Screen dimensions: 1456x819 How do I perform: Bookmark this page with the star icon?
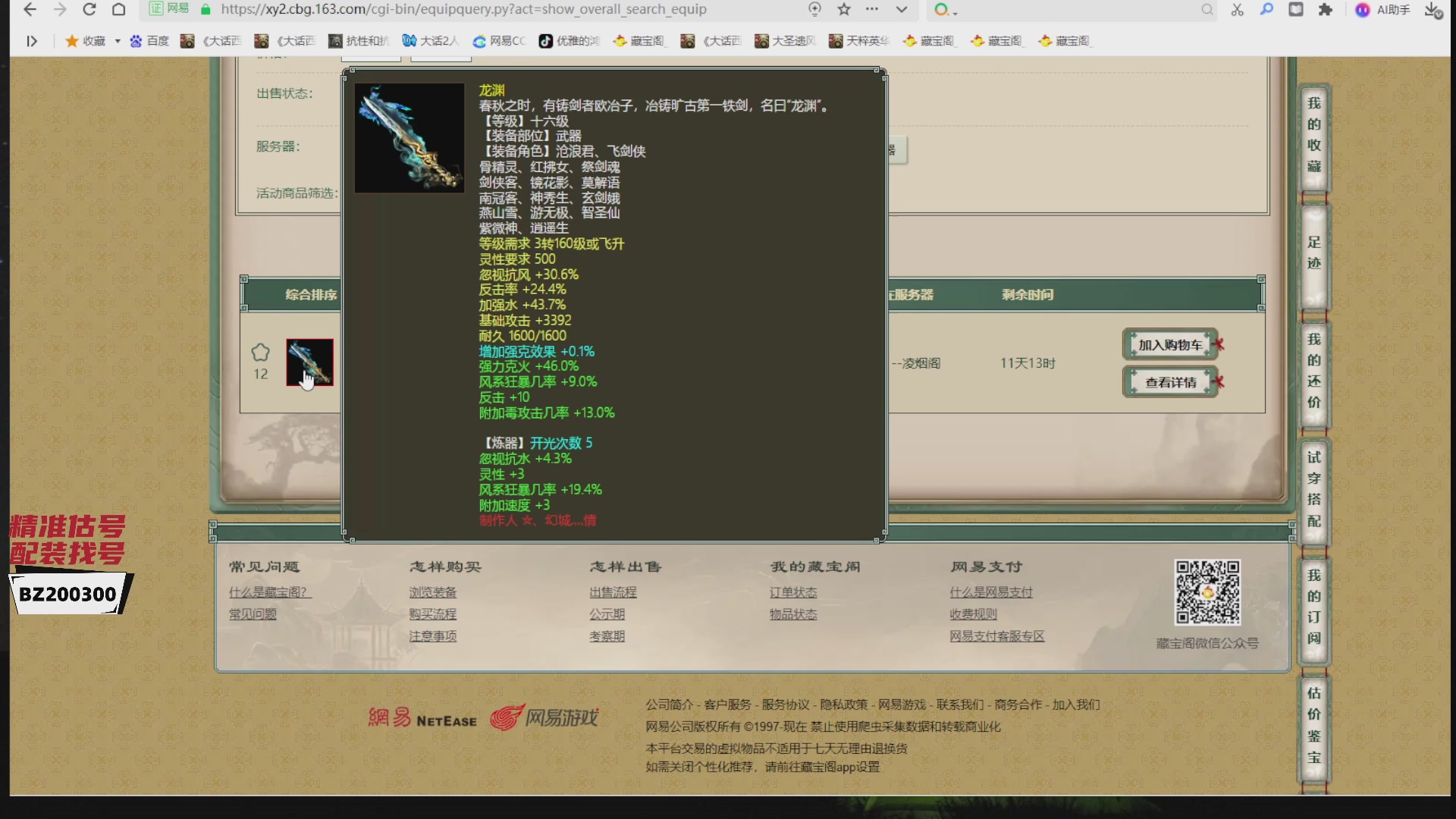(x=844, y=10)
